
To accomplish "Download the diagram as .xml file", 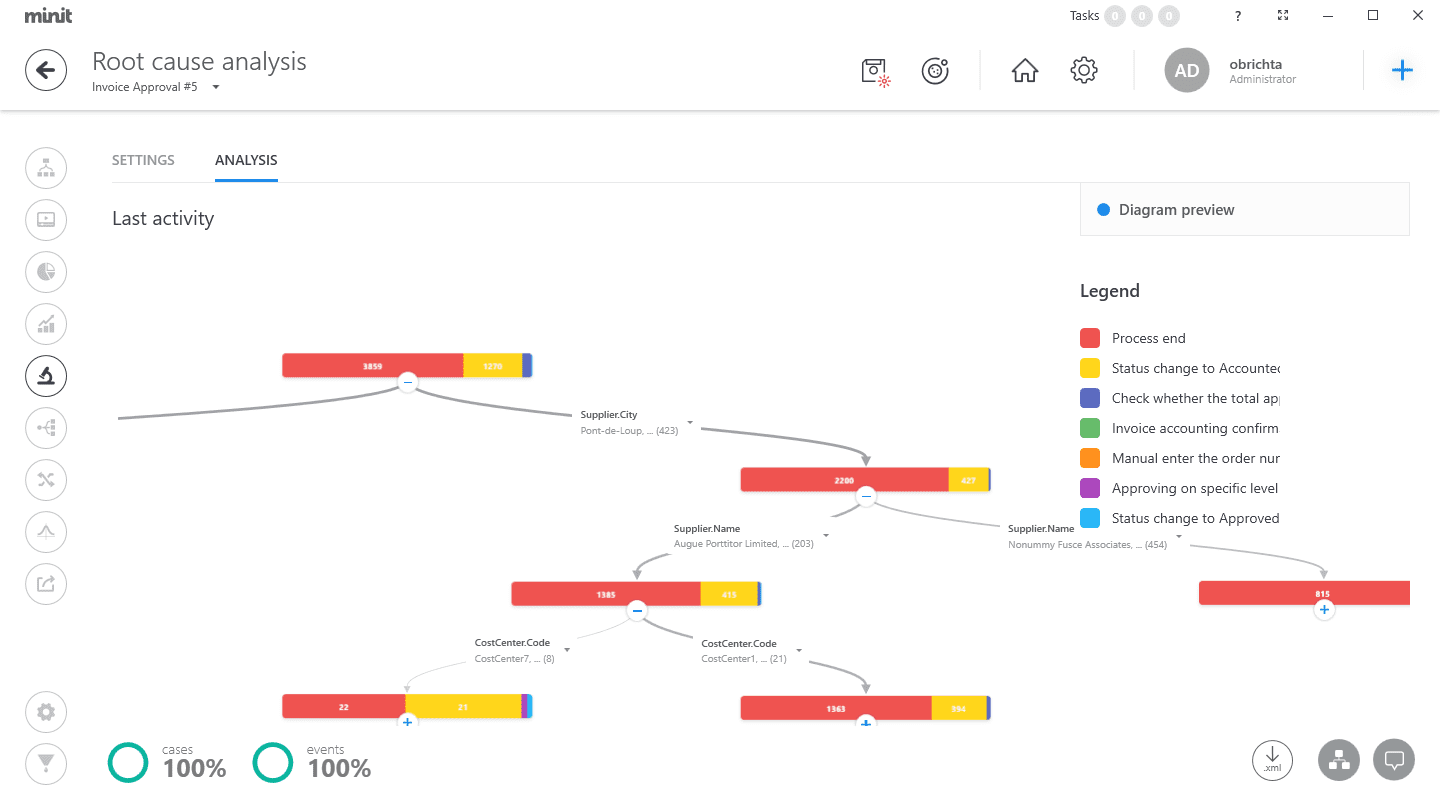I will click(x=1272, y=760).
